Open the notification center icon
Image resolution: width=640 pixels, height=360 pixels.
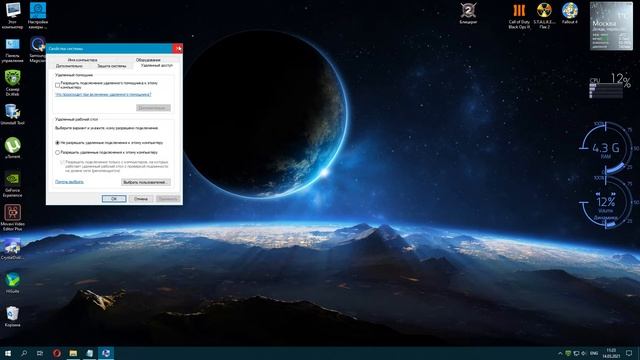coord(629,353)
